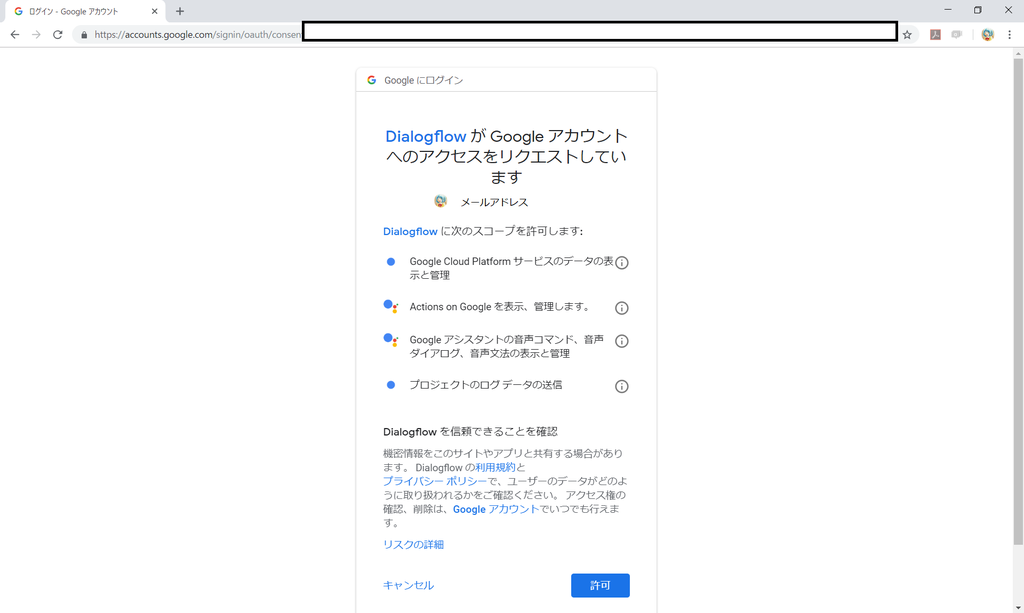Restore down the Chrome window
The image size is (1024, 613).
978,10
